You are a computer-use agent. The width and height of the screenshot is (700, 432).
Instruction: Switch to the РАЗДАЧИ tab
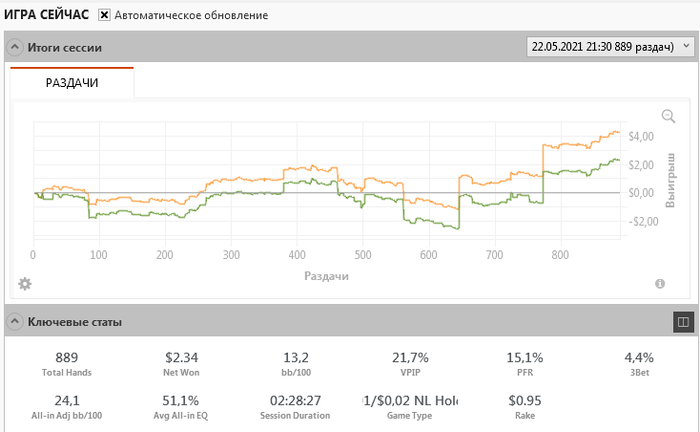pyautogui.click(x=72, y=83)
